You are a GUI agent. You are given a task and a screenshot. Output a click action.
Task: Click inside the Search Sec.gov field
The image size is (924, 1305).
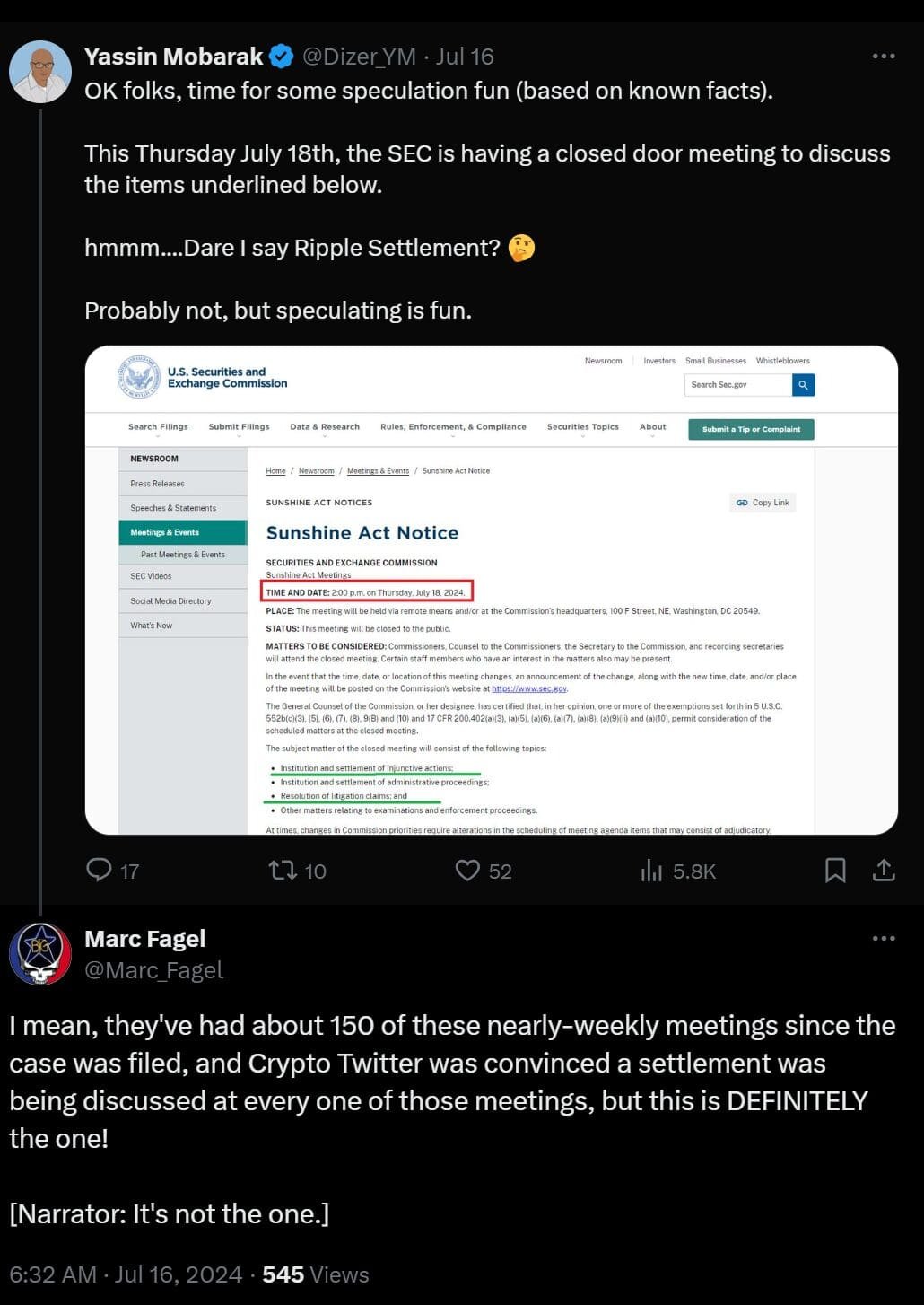pyautogui.click(x=736, y=384)
